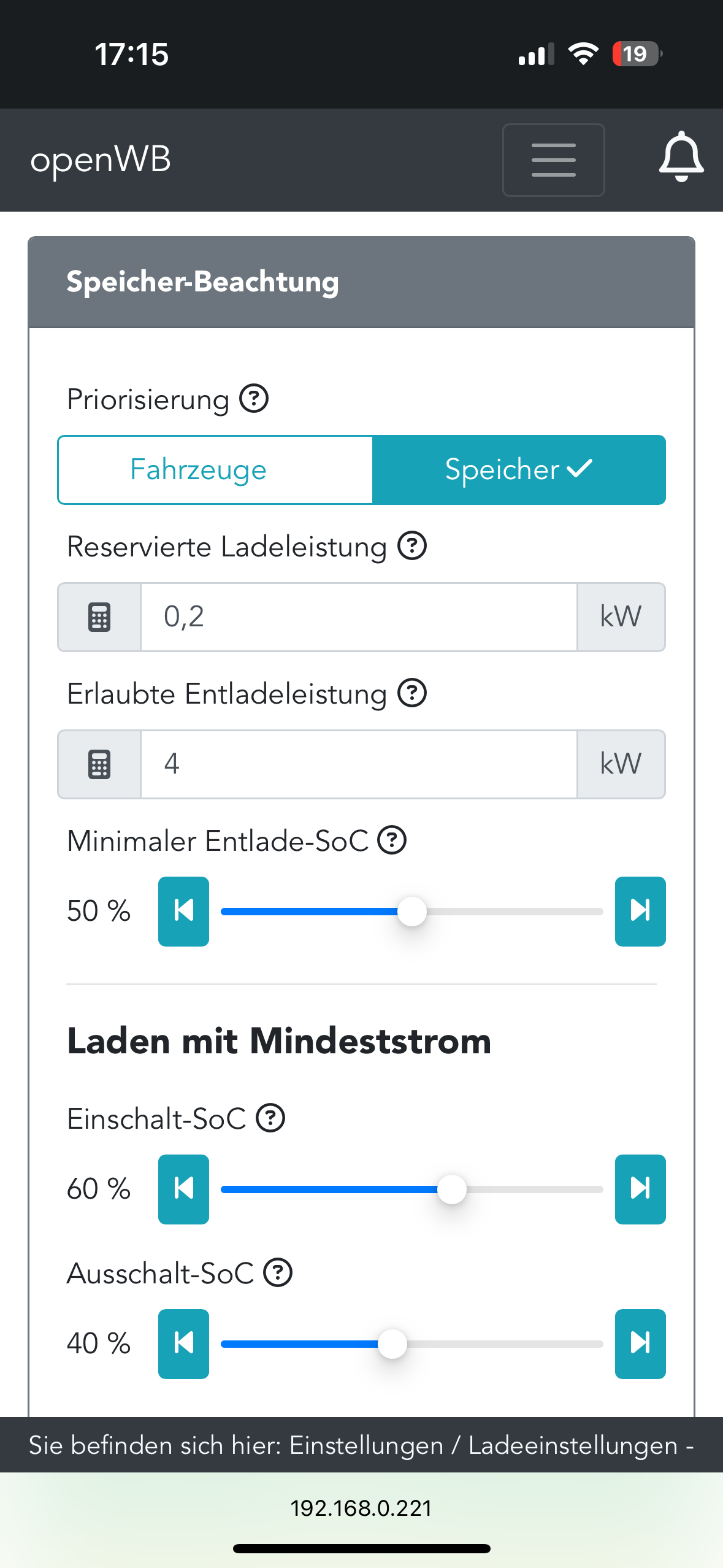The height and width of the screenshot is (1568, 723).
Task: Increase Minimaler Entlade-SoC value
Action: click(x=640, y=911)
